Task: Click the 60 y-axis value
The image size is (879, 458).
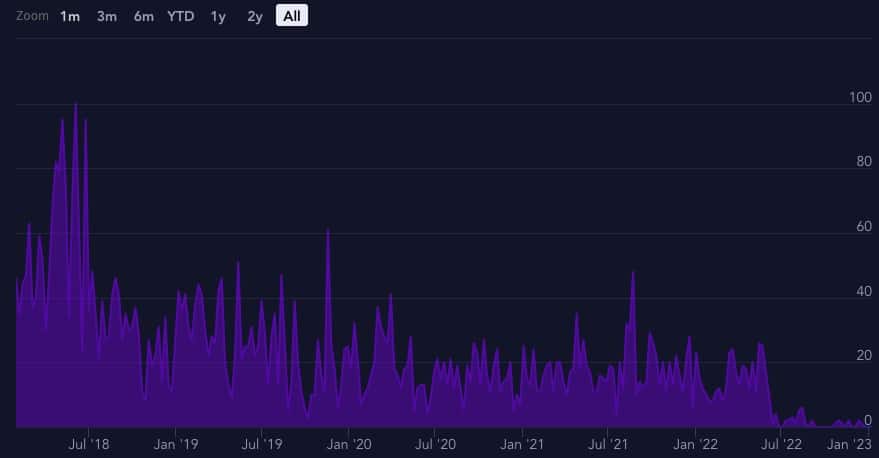Action: (864, 226)
